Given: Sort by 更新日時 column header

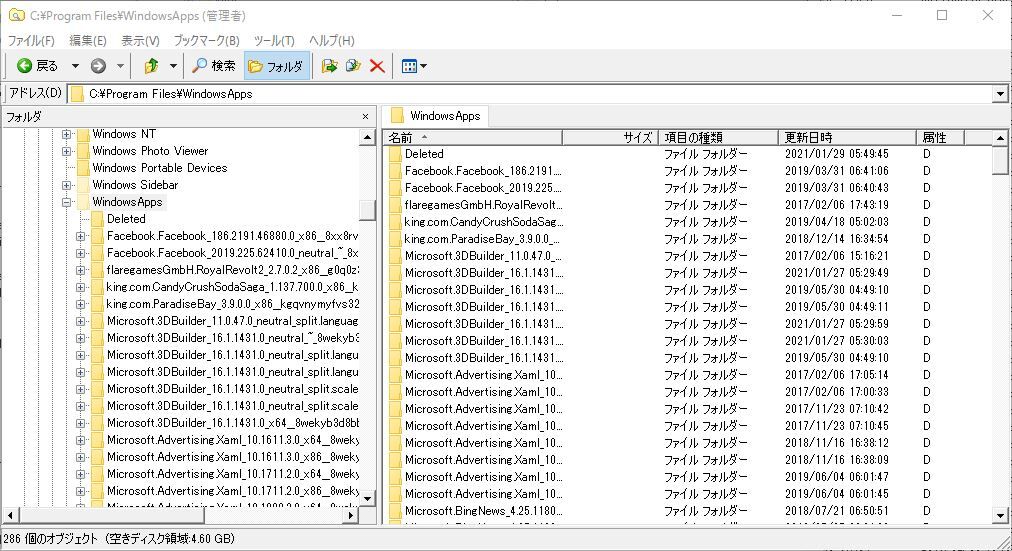Looking at the screenshot, I should [847, 137].
